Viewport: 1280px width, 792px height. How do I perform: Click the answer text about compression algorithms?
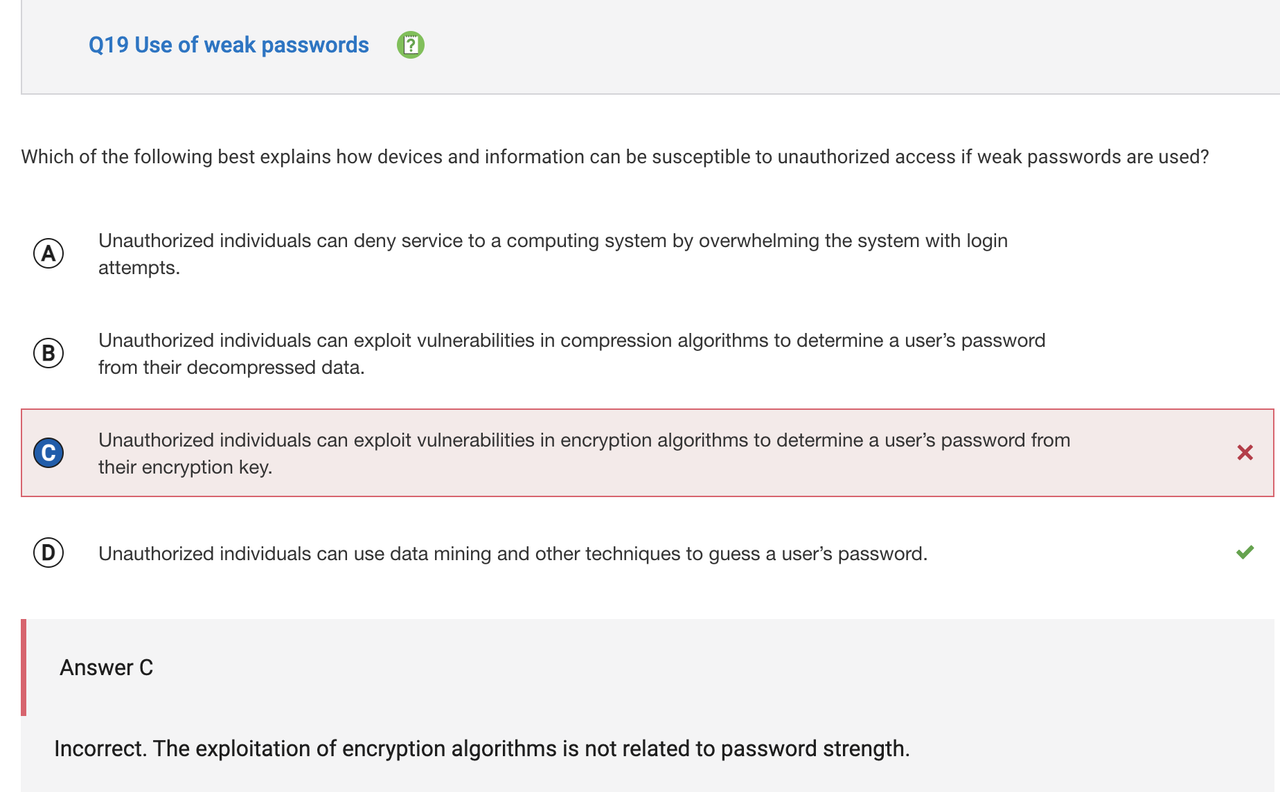click(572, 354)
